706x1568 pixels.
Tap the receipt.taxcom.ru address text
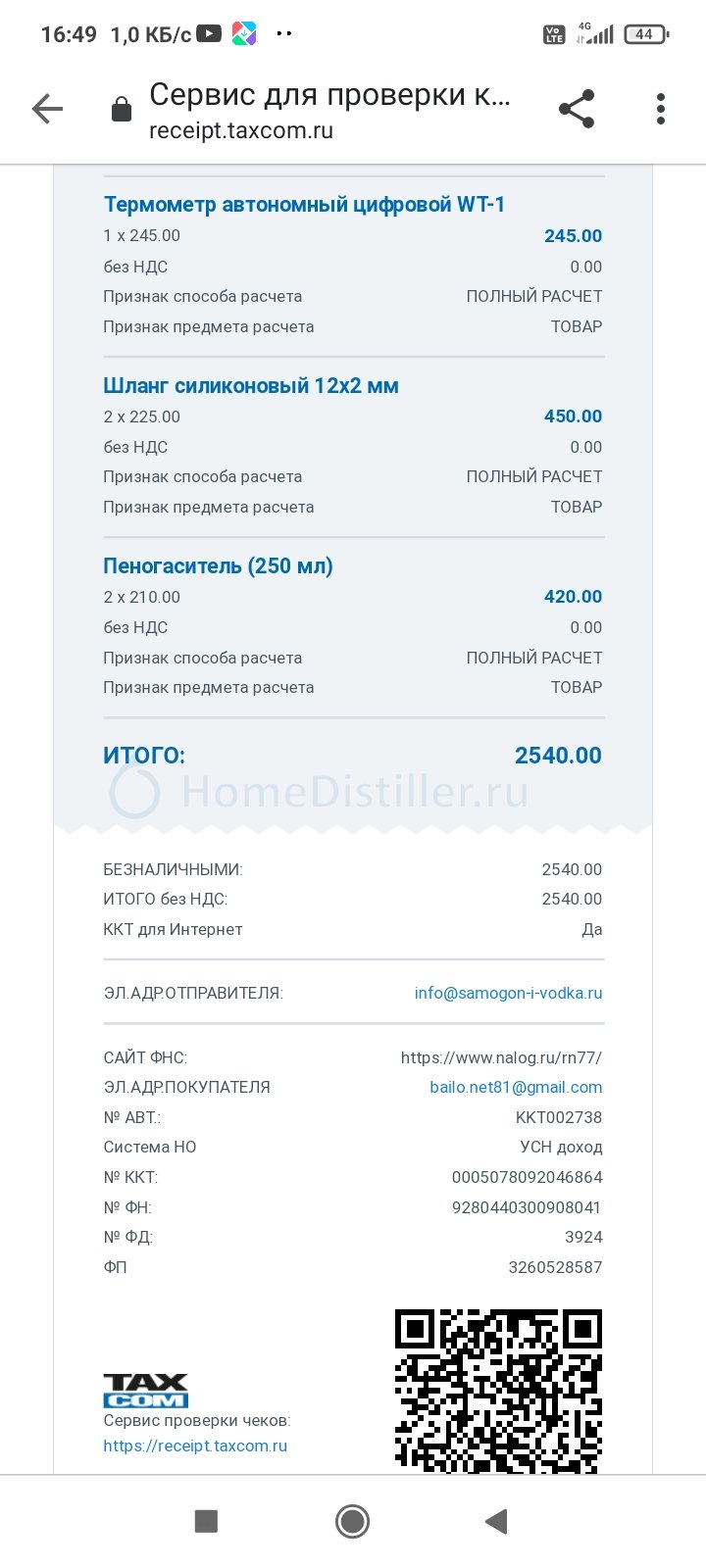(x=241, y=131)
